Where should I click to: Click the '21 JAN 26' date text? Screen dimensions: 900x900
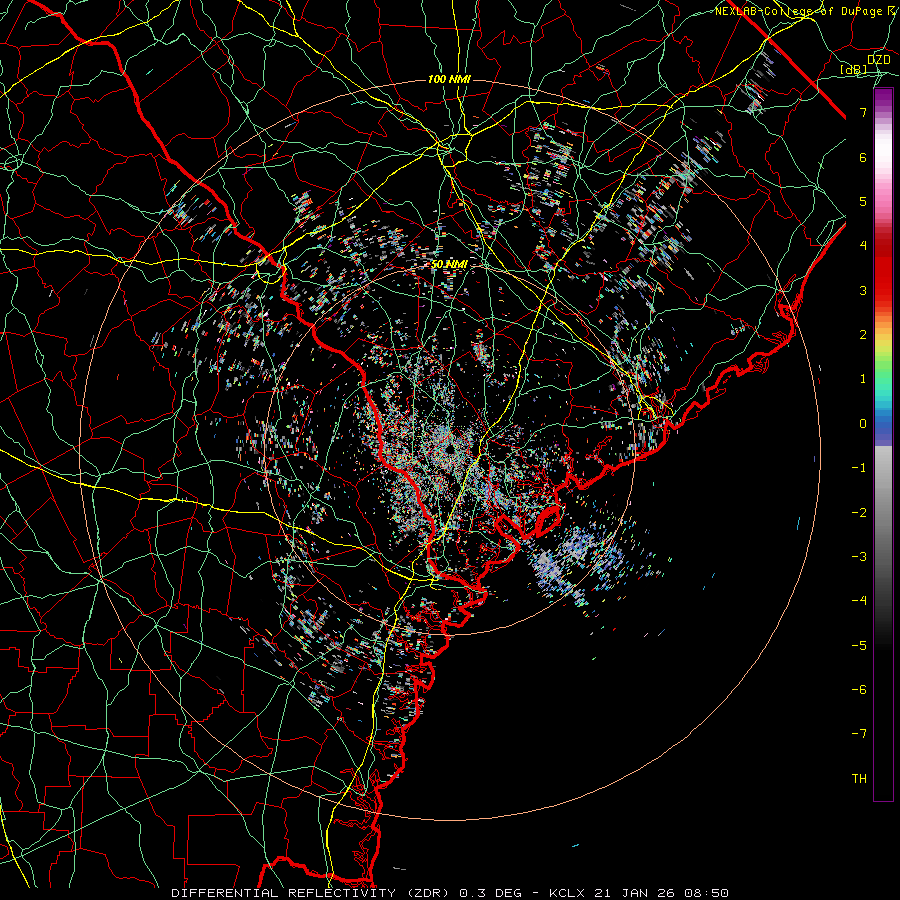tap(633, 893)
